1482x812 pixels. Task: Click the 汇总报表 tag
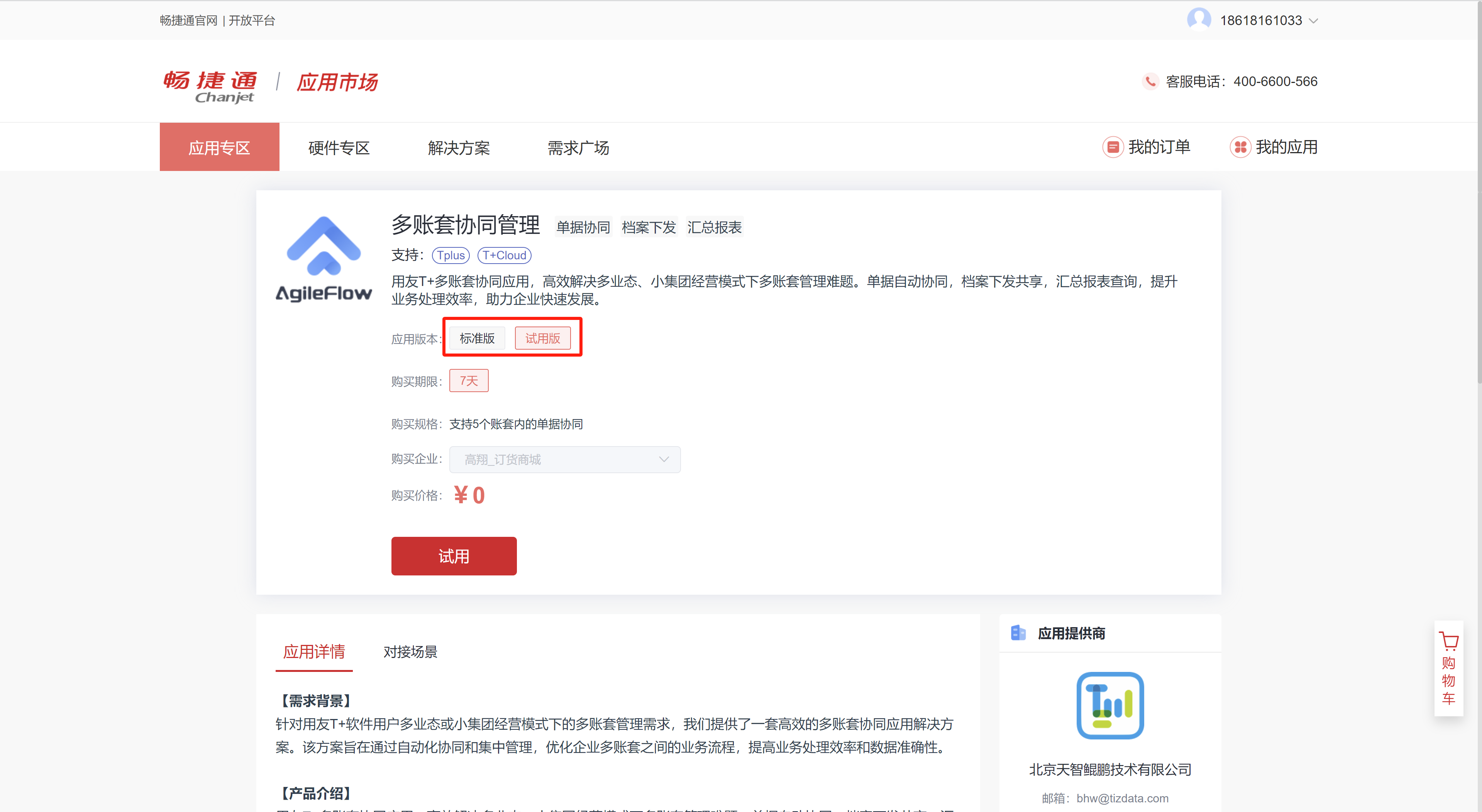(x=715, y=227)
